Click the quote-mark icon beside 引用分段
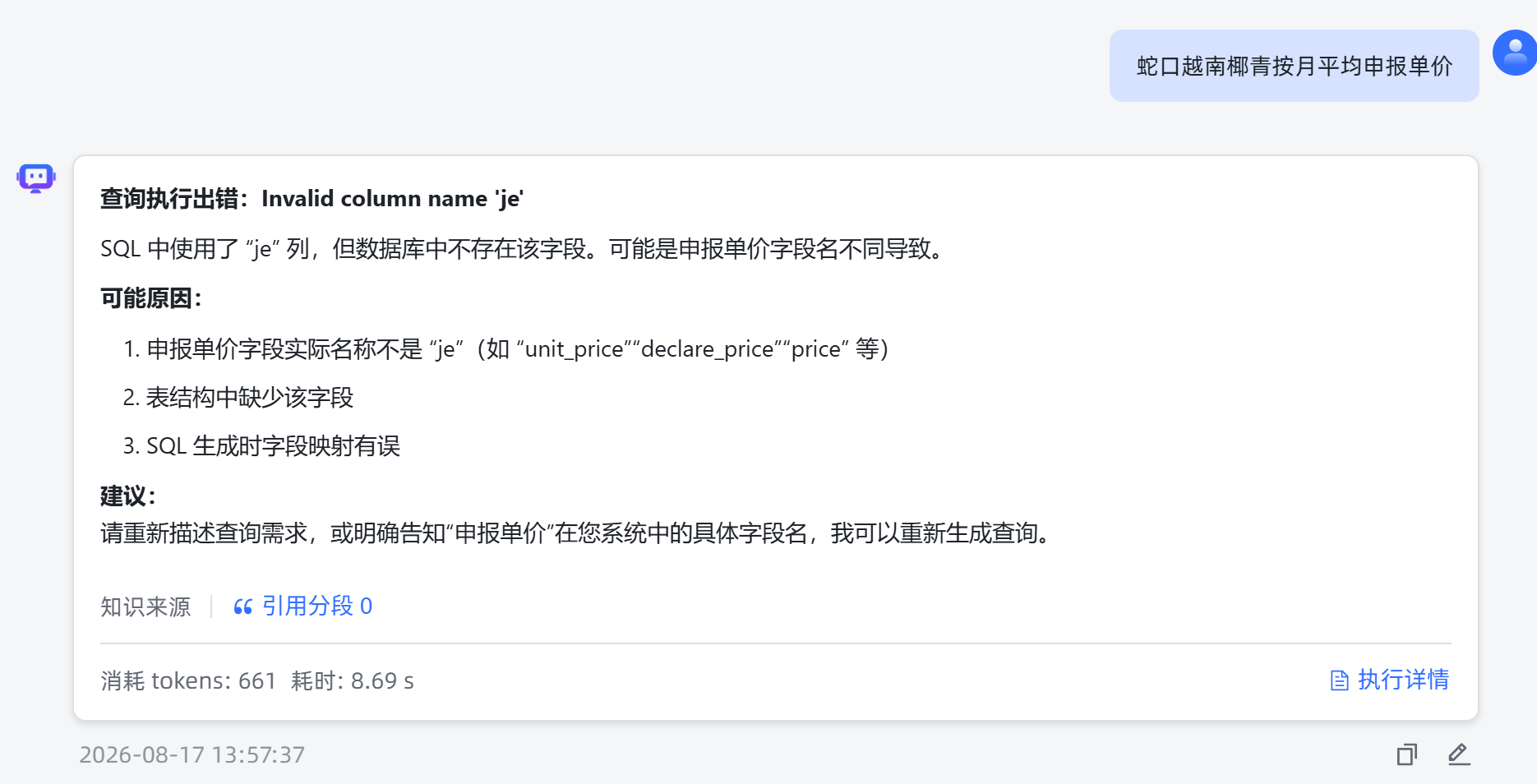This screenshot has height=784, width=1537. 242,607
